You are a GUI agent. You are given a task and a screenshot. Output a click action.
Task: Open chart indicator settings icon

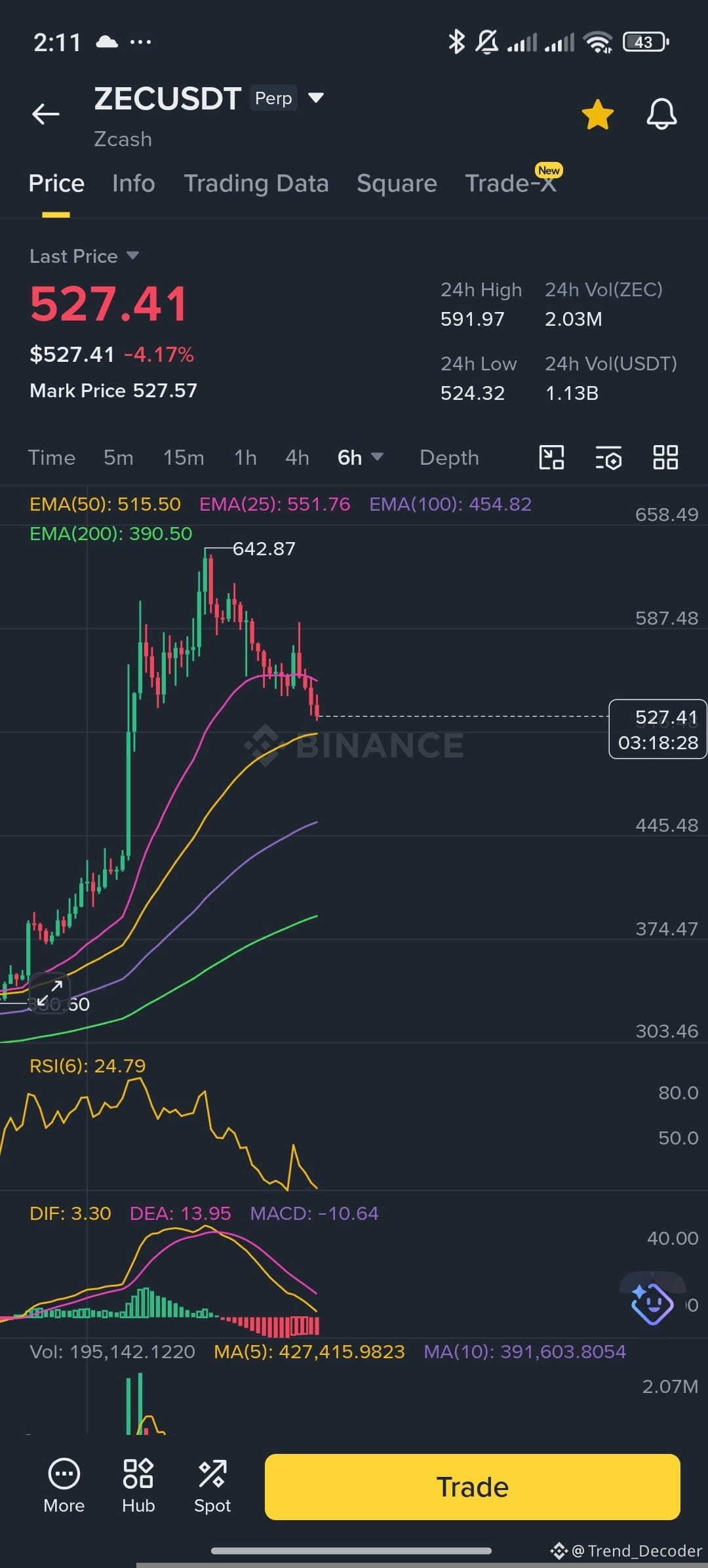click(608, 458)
